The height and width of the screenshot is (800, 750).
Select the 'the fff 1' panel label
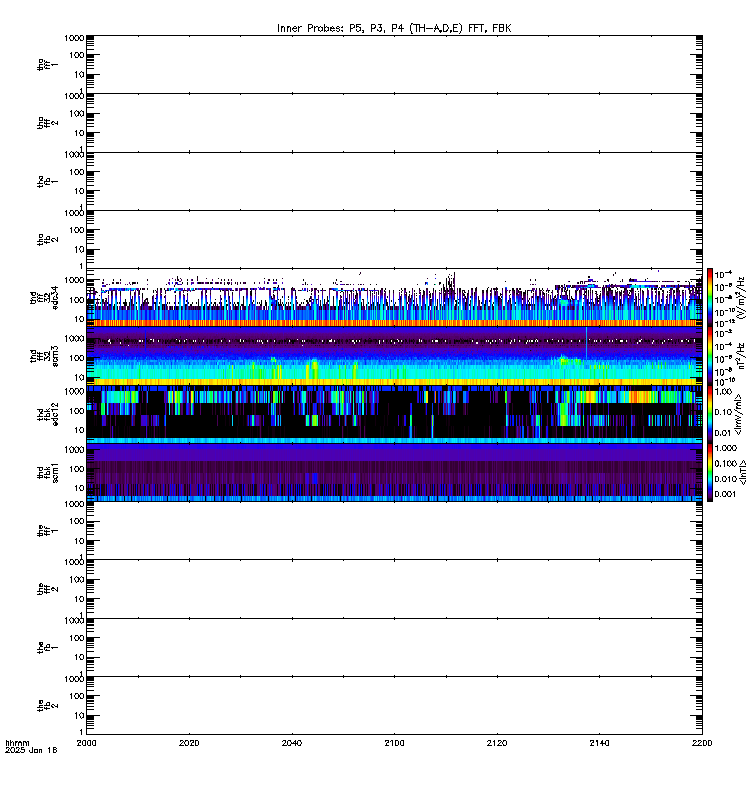[x=47, y=531]
